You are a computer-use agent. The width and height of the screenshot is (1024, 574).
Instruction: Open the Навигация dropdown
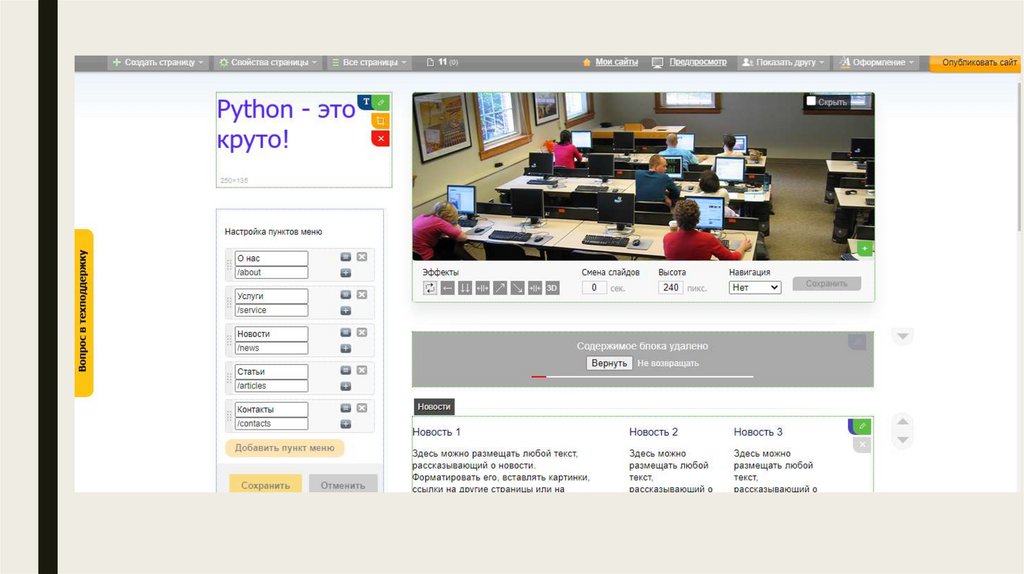[754, 287]
